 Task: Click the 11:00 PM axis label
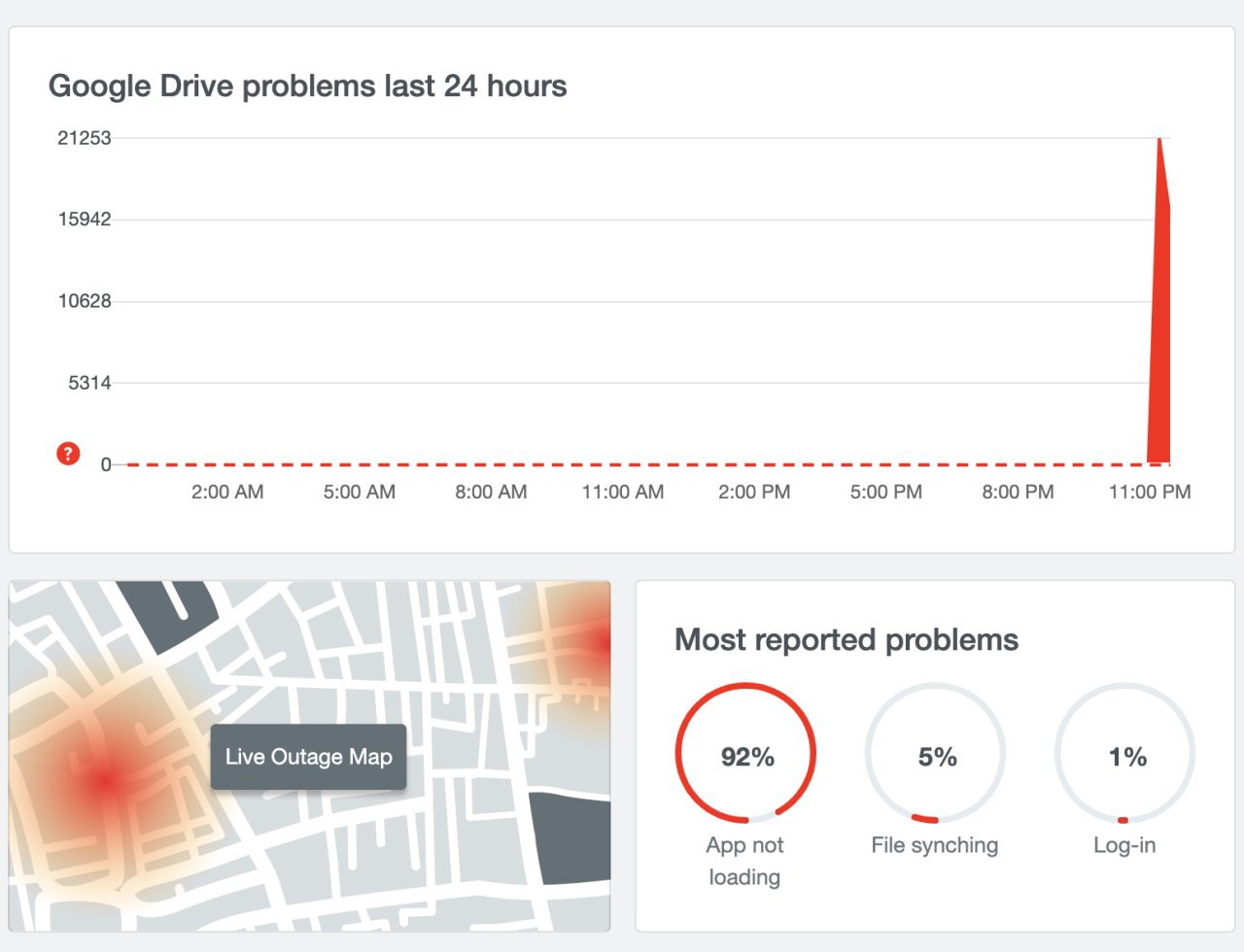(1150, 492)
